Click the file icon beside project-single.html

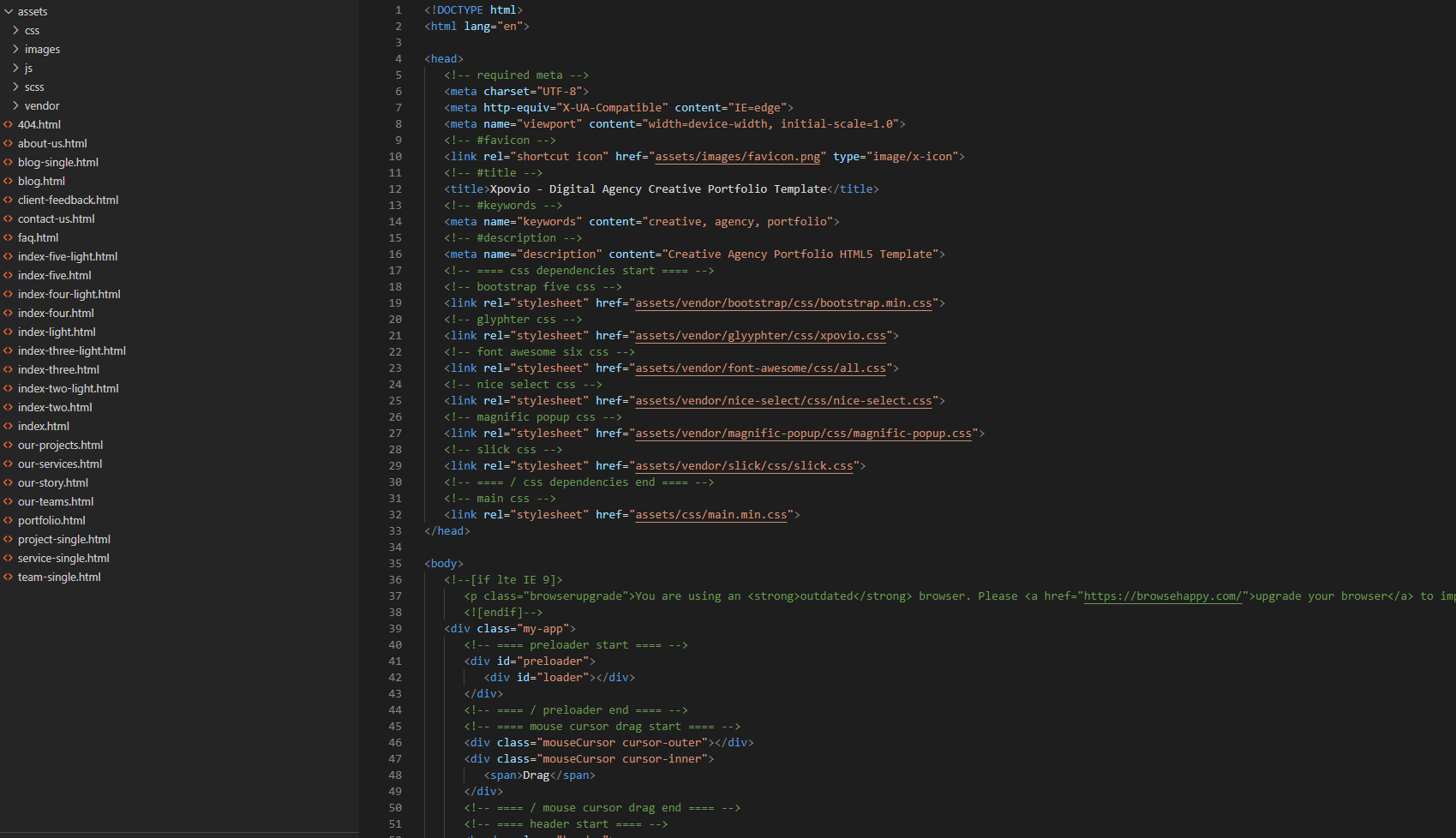[x=9, y=539]
